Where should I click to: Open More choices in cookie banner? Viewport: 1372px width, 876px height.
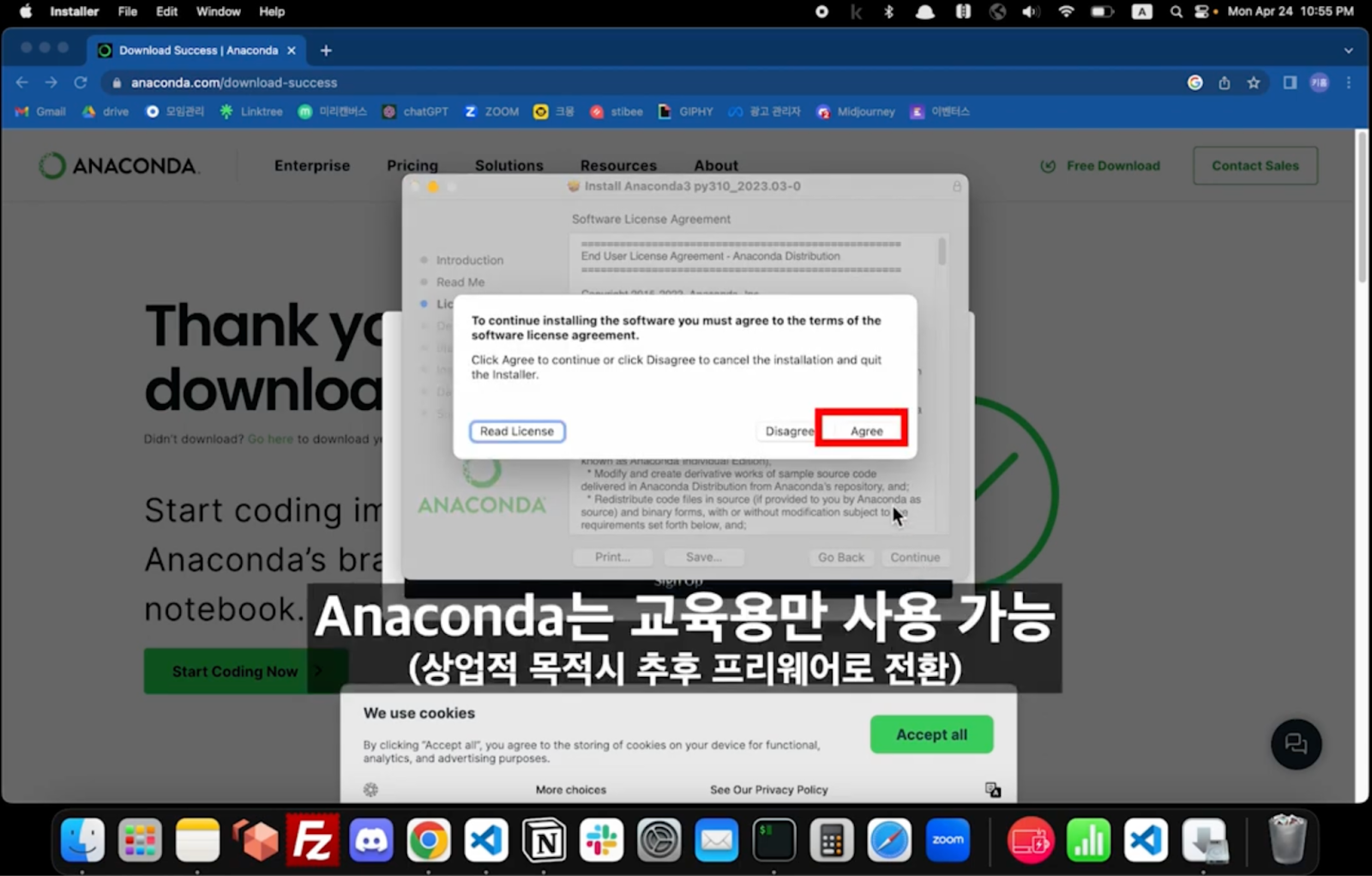571,789
